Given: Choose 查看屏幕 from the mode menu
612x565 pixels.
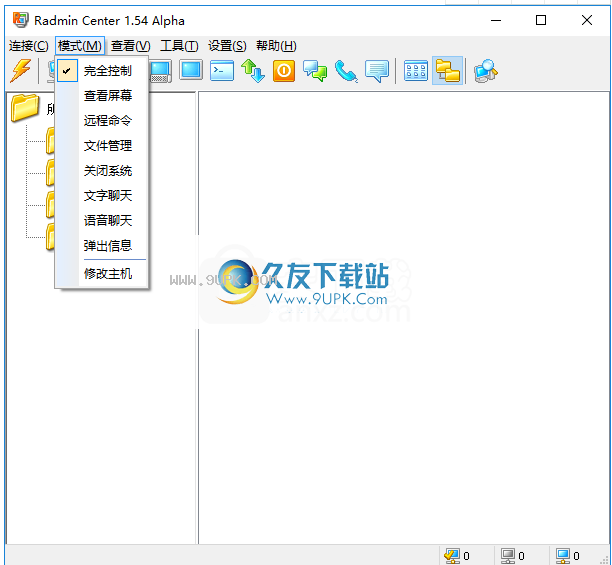Looking at the screenshot, I should pos(101,96).
